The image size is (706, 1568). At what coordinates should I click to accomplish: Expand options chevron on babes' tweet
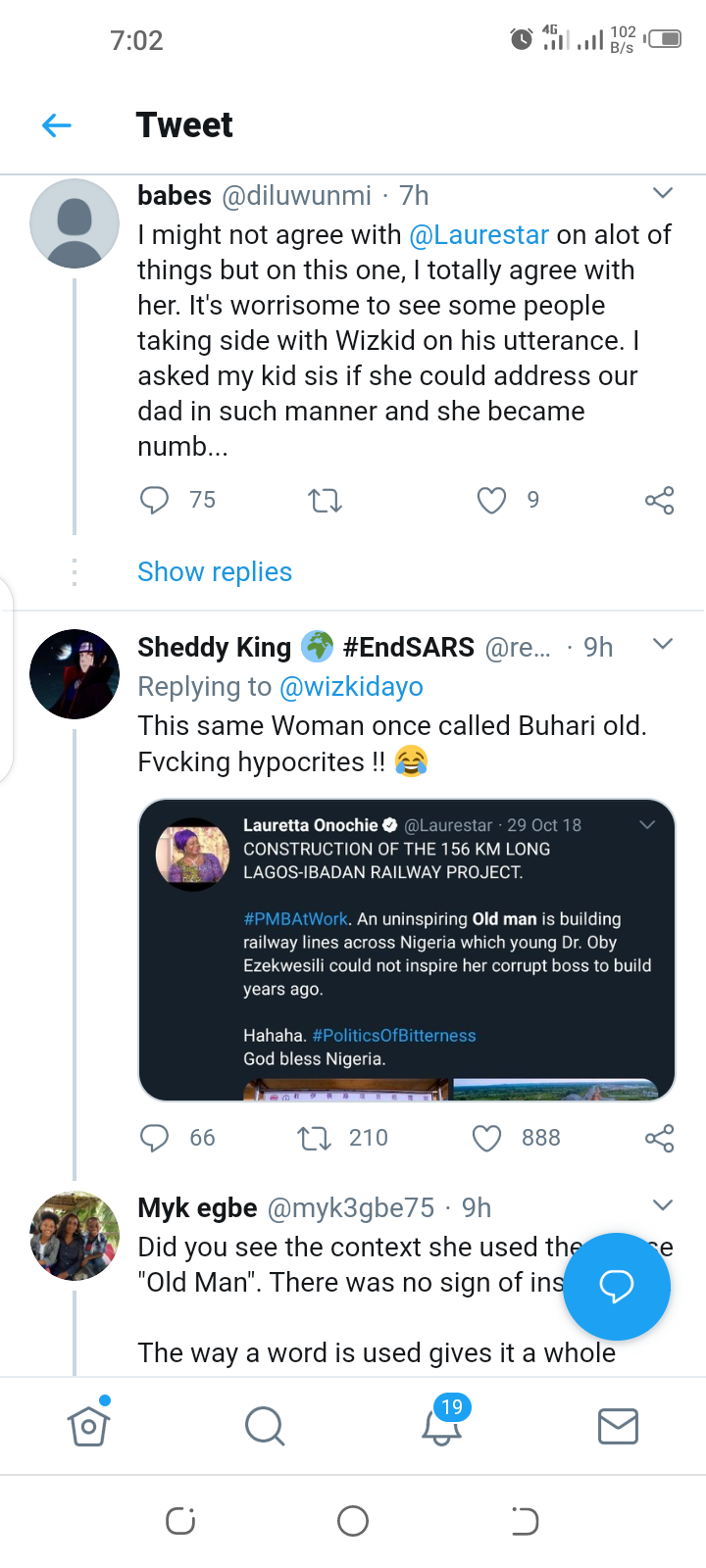tap(663, 193)
